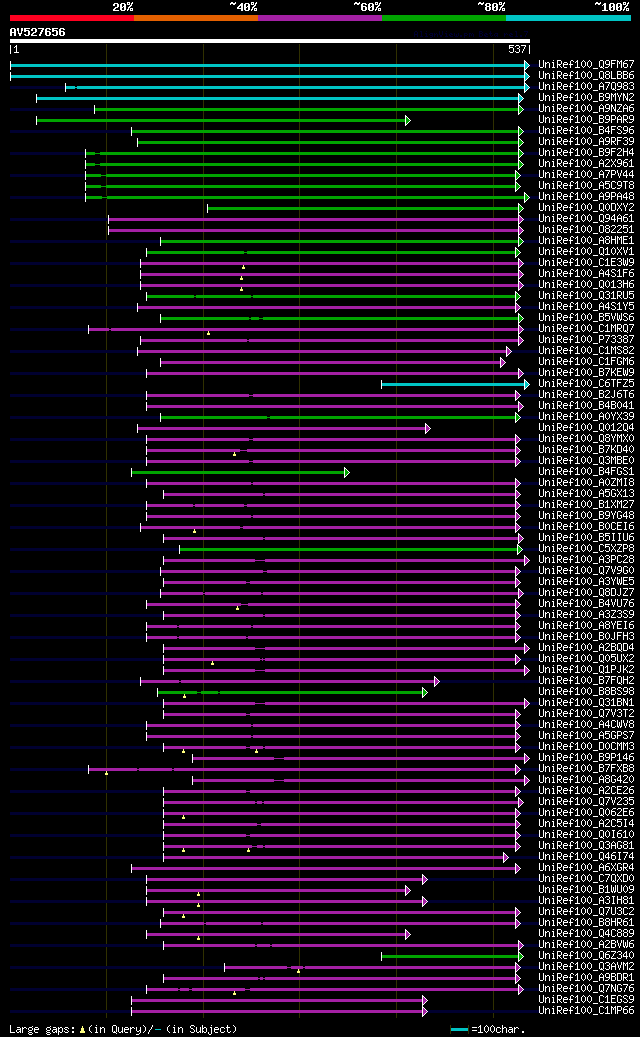
Task: Select label UniRef100_Q062E6
Action: click(586, 813)
